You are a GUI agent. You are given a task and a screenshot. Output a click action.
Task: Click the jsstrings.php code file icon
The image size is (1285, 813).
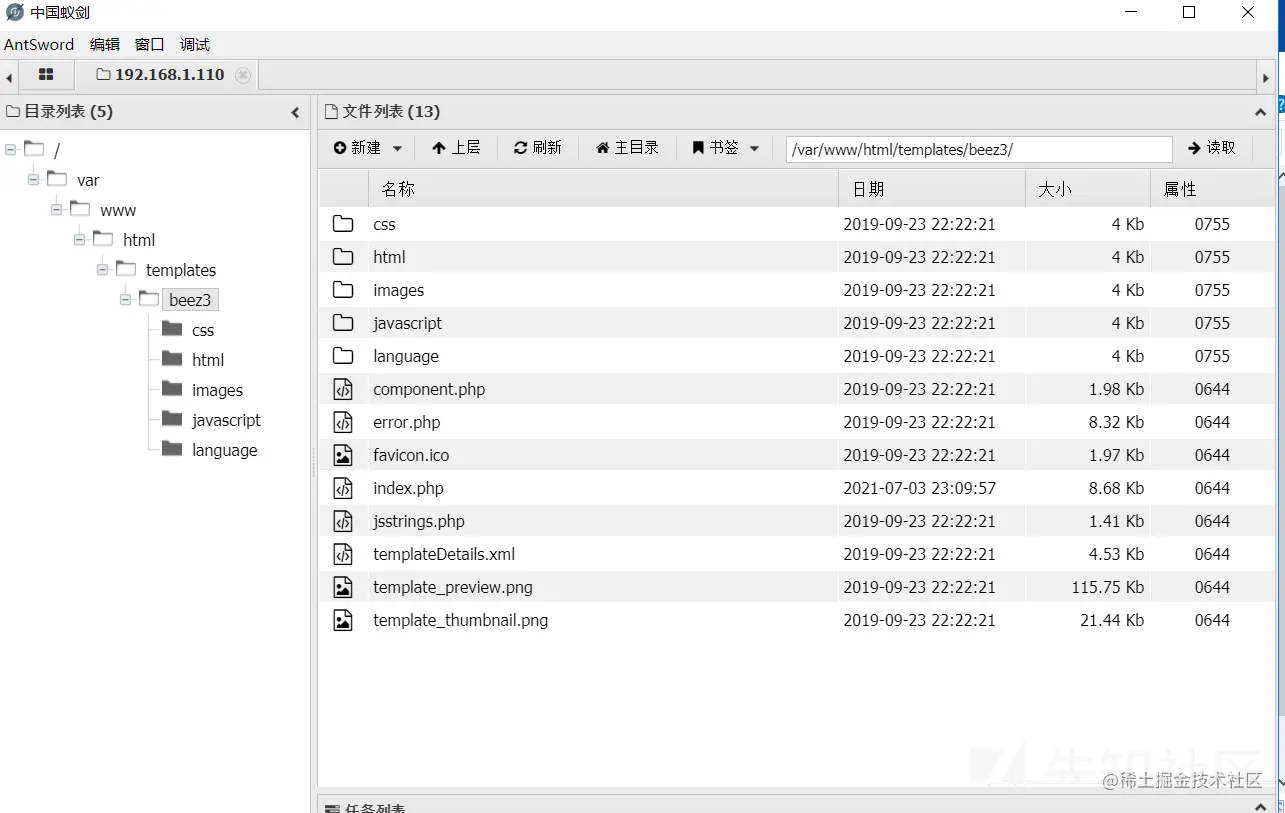[x=343, y=521]
